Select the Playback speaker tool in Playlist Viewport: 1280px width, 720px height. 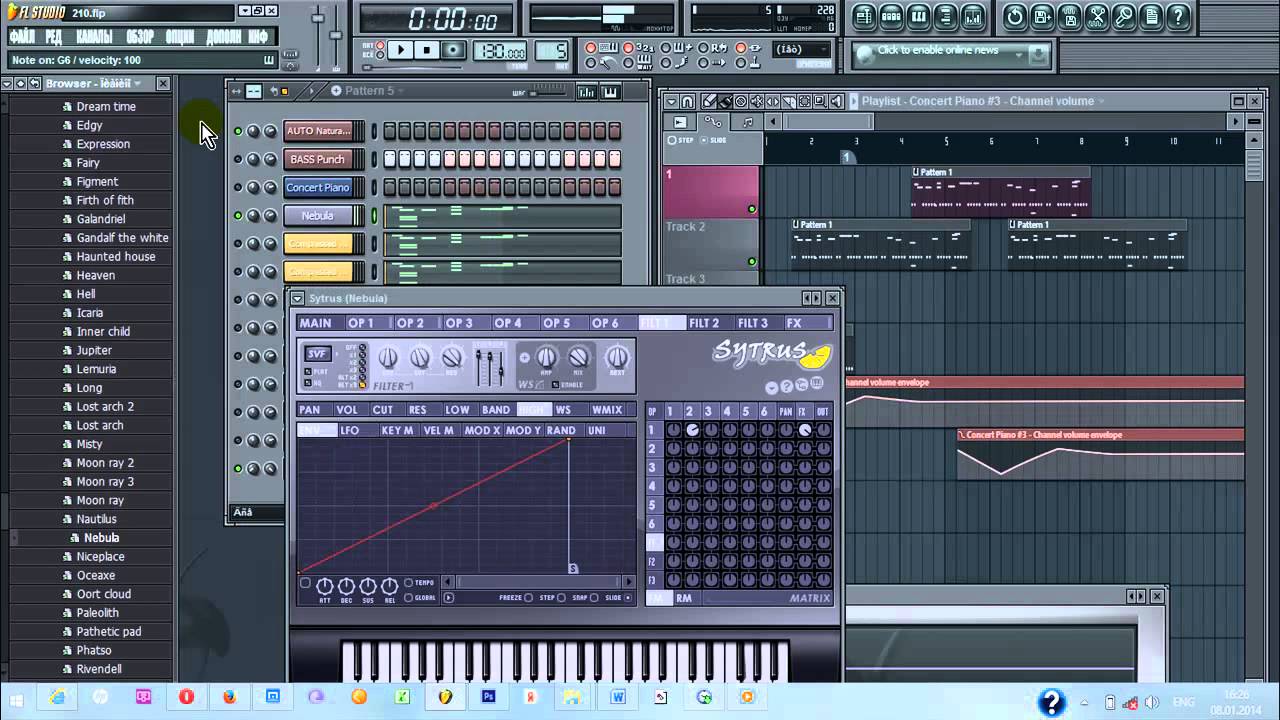point(836,101)
